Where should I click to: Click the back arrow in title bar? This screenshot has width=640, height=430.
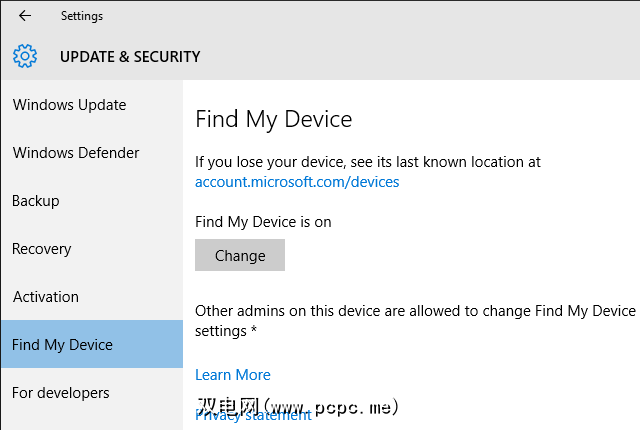coord(25,16)
